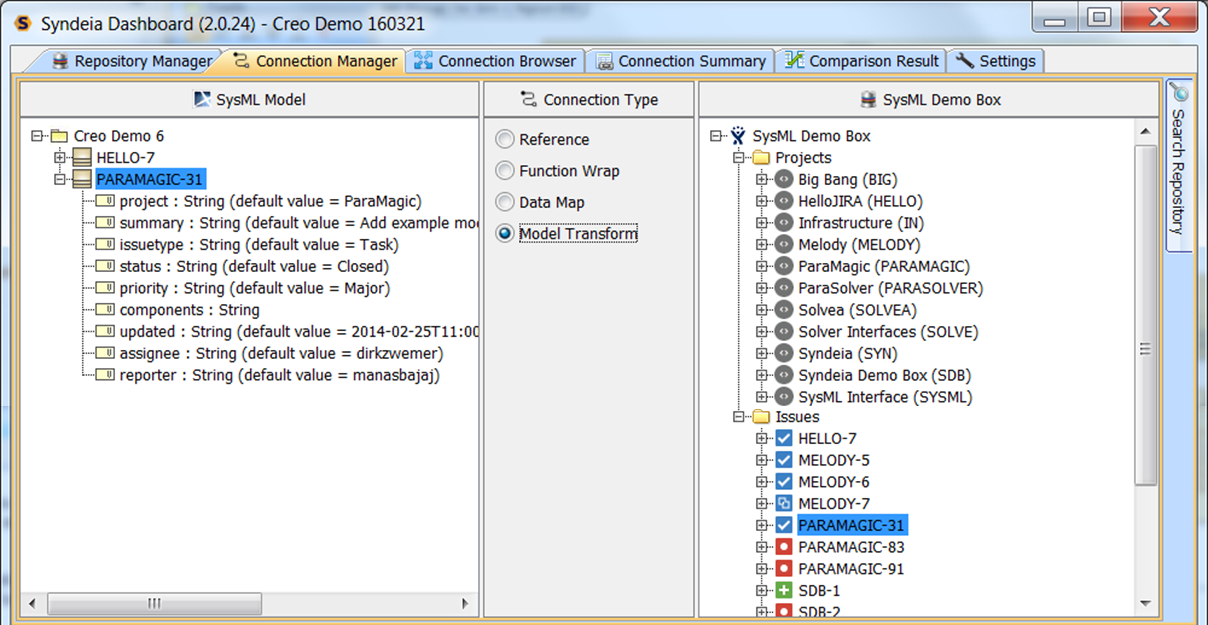The image size is (1208, 625).
Task: Expand the MELODY-5 issue node
Action: tap(762, 460)
